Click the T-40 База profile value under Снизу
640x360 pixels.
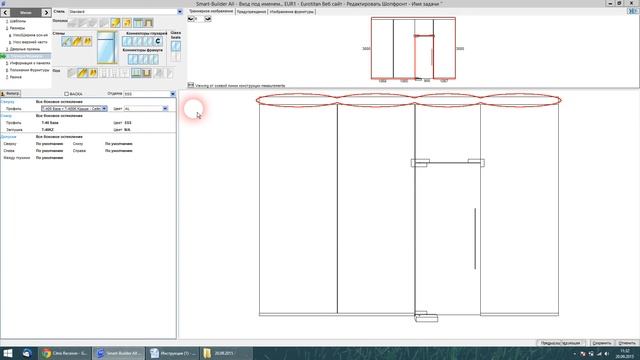50,123
